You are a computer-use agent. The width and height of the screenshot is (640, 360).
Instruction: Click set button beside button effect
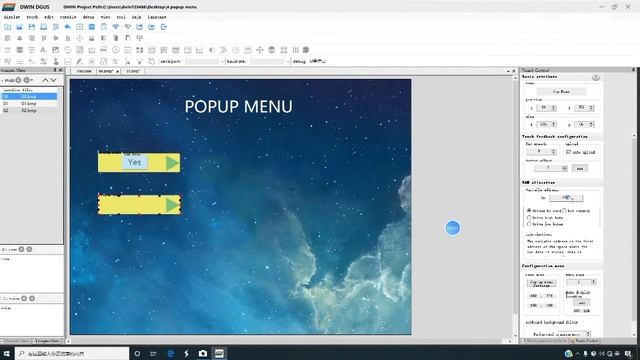[x=580, y=168]
